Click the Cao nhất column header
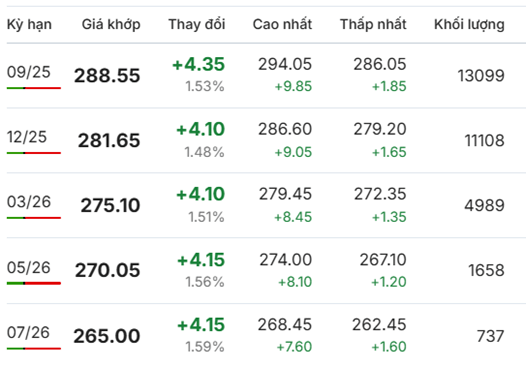This screenshot has height=367, width=526. [282, 24]
